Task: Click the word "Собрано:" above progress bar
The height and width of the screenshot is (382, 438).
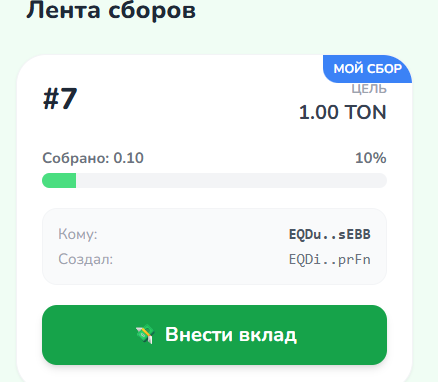Action: point(76,158)
